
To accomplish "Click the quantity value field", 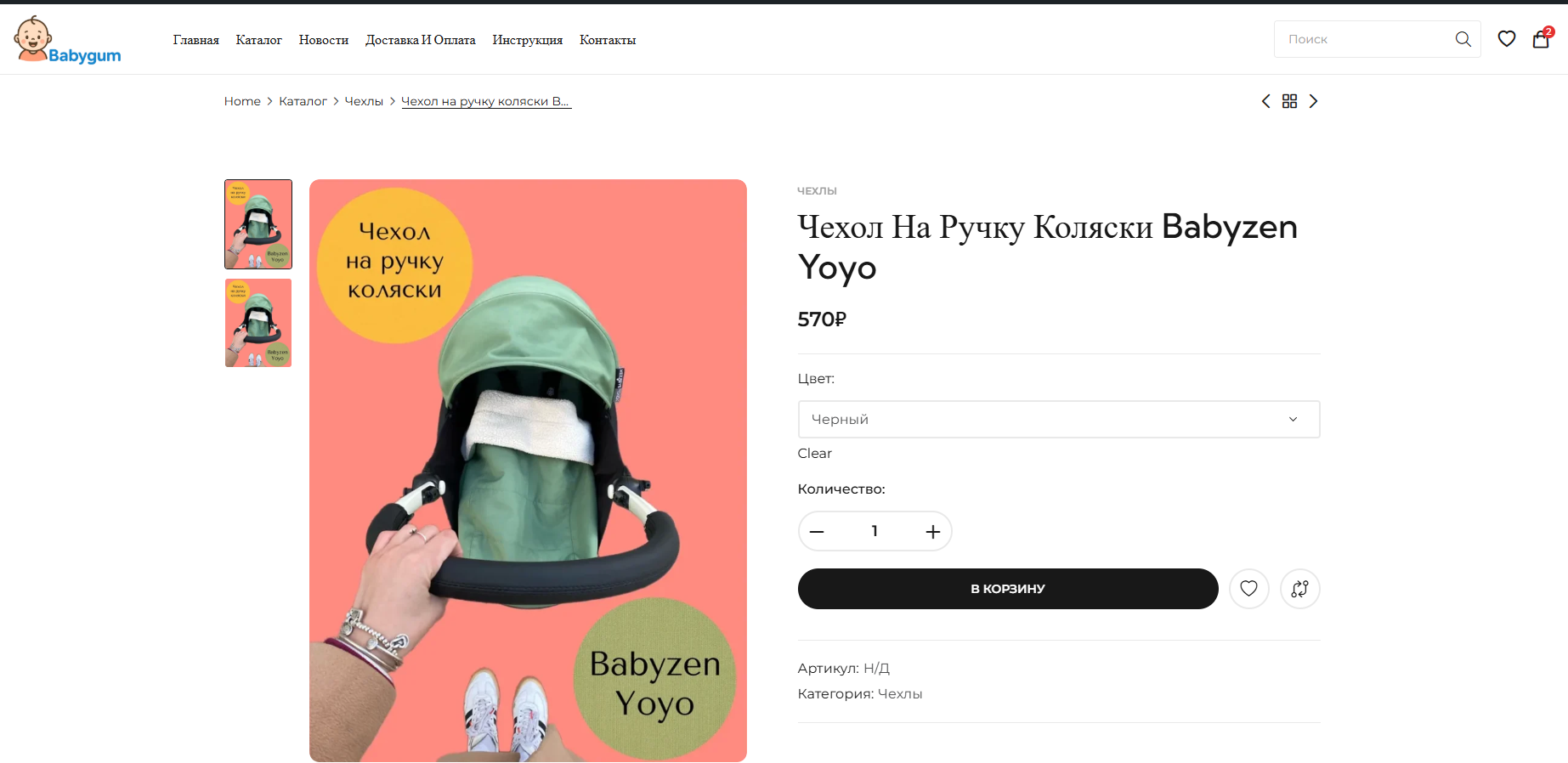I will [x=875, y=532].
